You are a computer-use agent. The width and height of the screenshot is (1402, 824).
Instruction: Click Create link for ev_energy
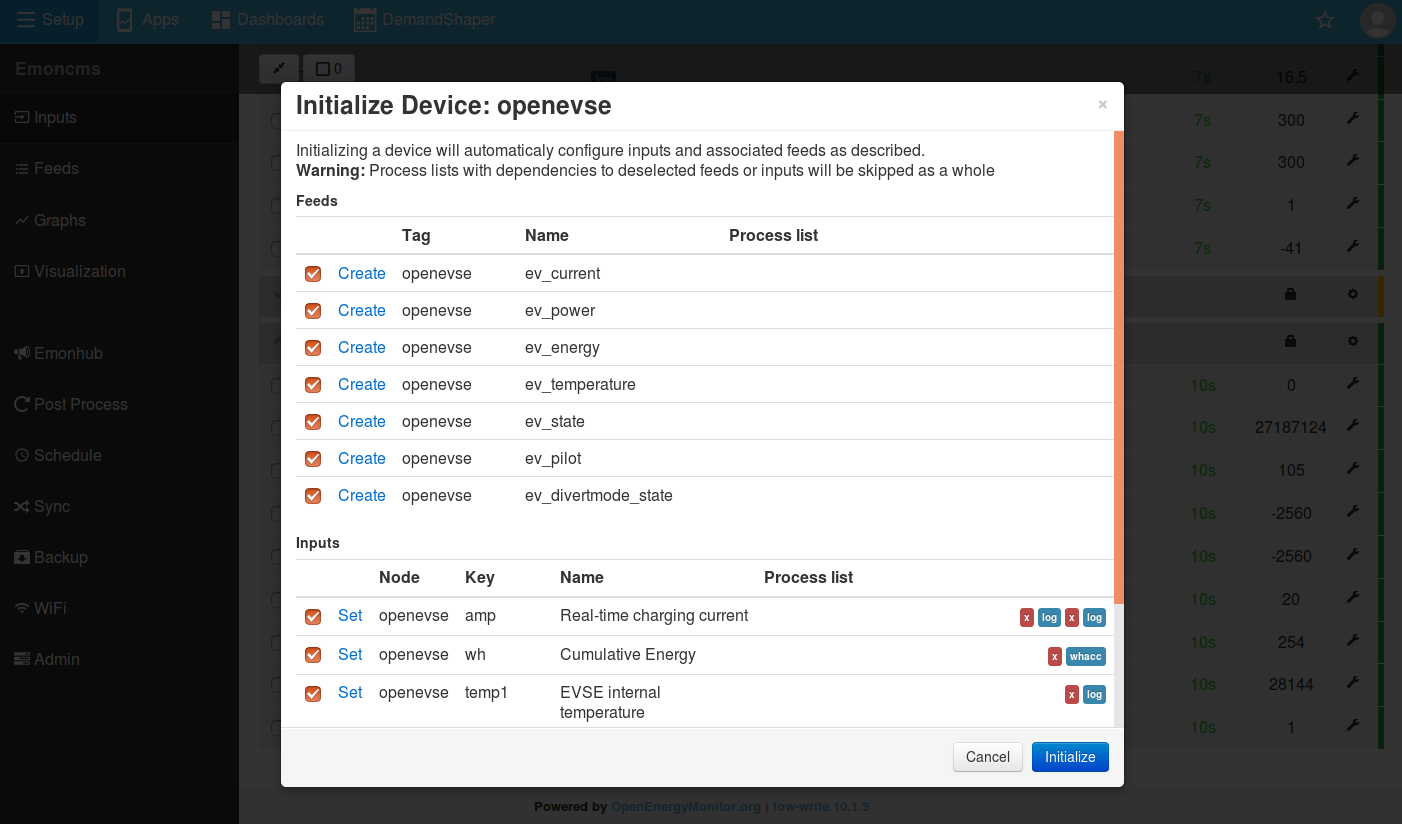[x=361, y=347]
